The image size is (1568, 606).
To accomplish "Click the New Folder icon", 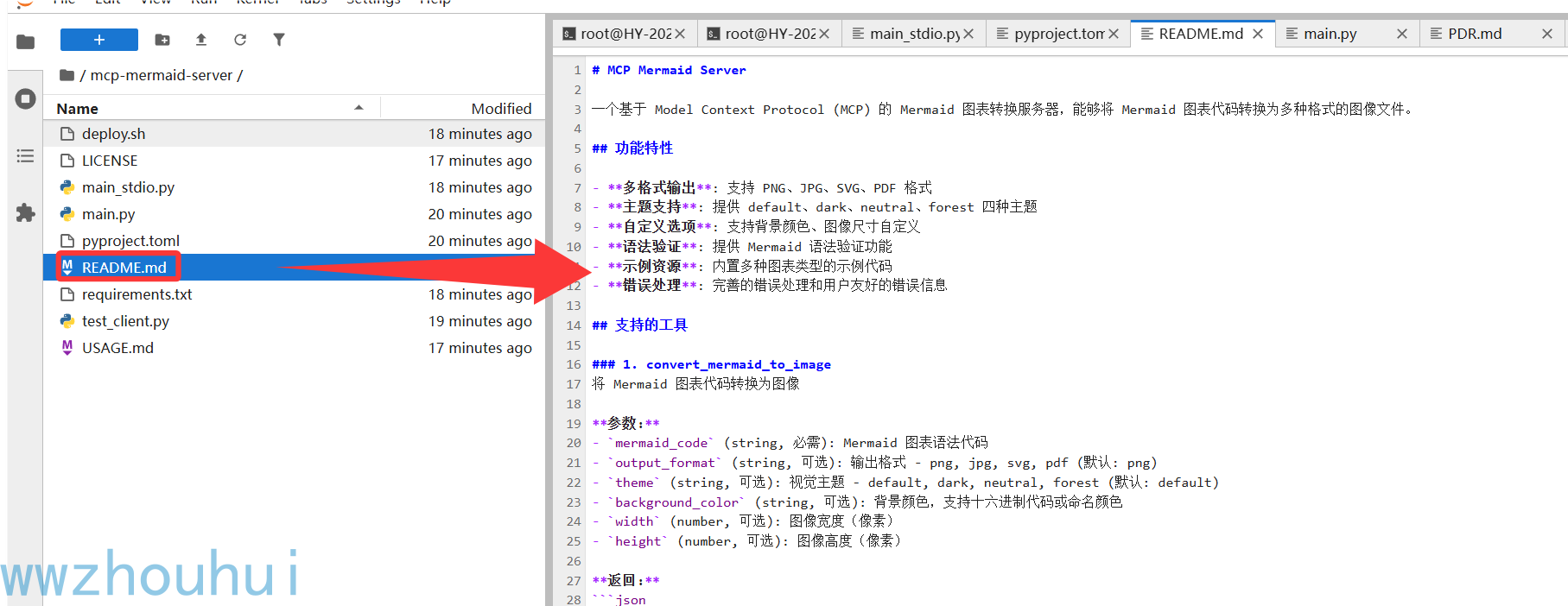I will click(x=162, y=40).
